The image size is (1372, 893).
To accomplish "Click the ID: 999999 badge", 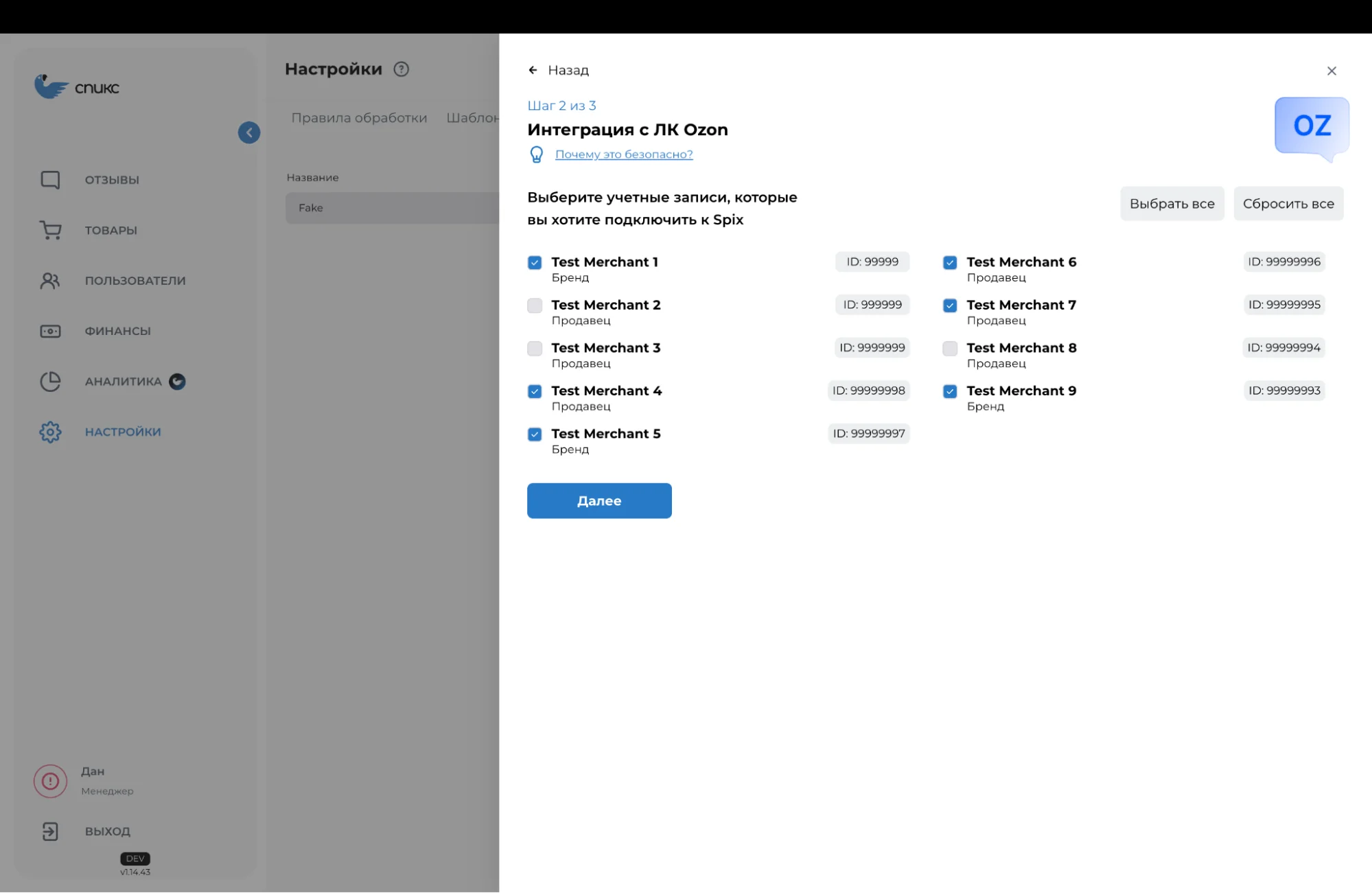I will 872,305.
